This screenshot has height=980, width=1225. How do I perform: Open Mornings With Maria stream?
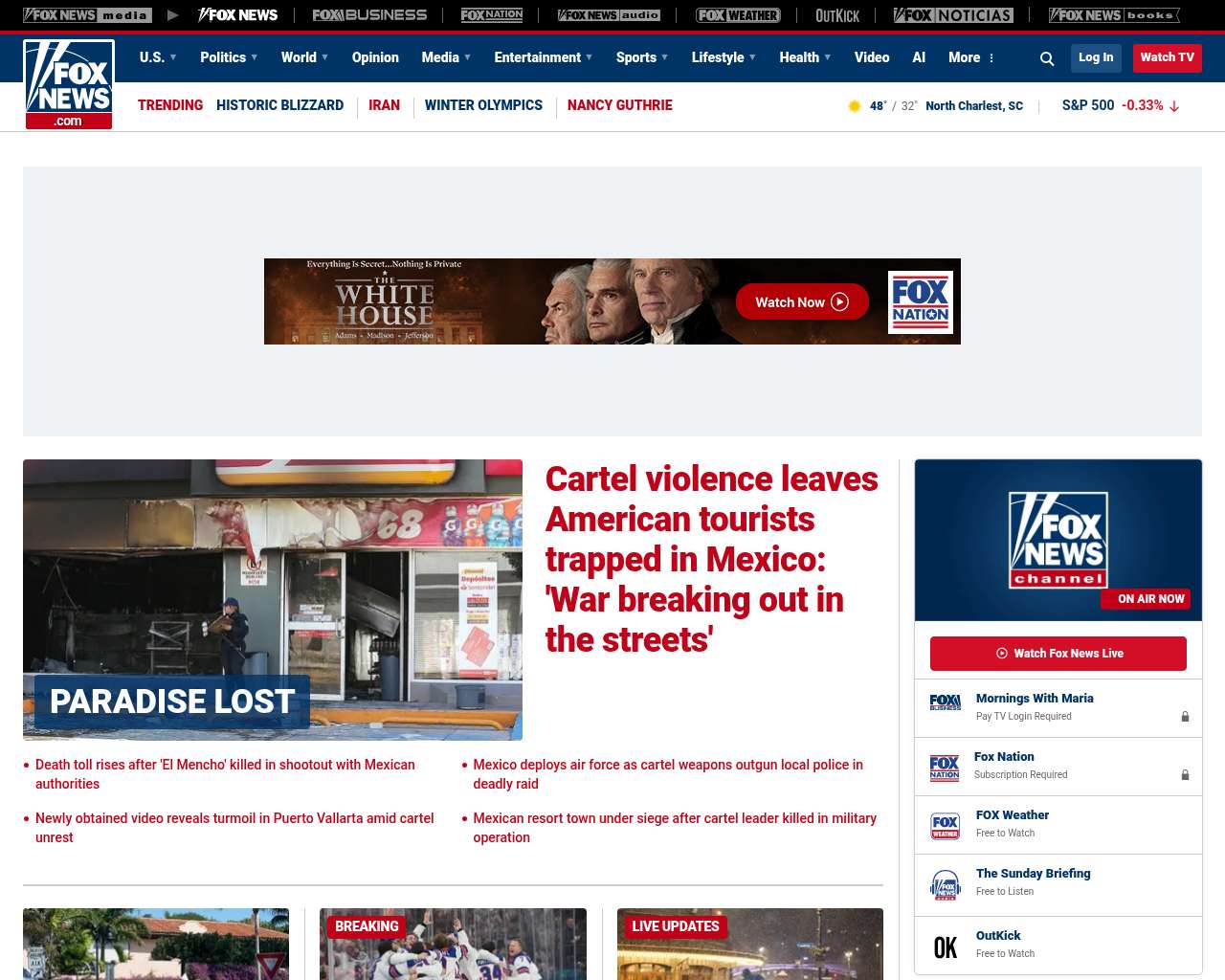point(1035,699)
